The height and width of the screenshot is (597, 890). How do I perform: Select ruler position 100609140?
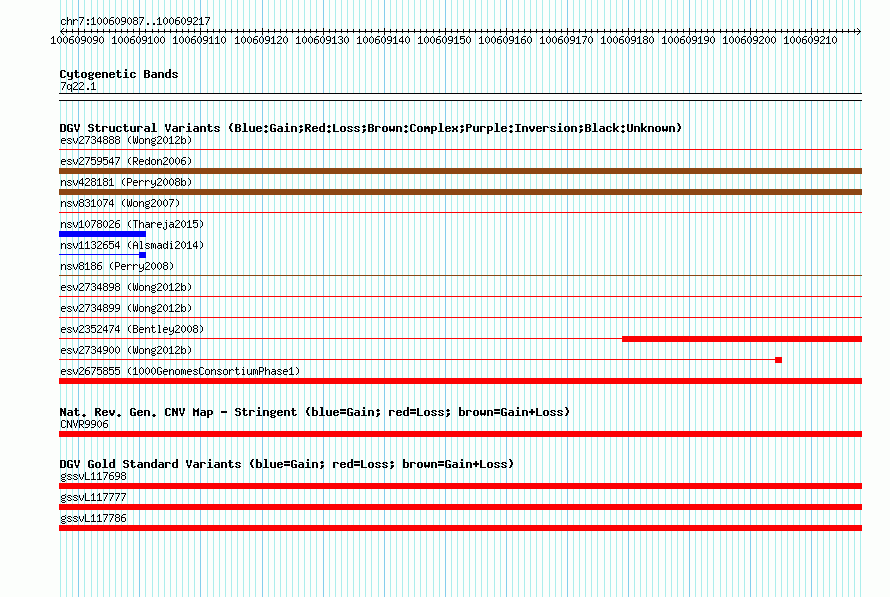click(x=383, y=40)
